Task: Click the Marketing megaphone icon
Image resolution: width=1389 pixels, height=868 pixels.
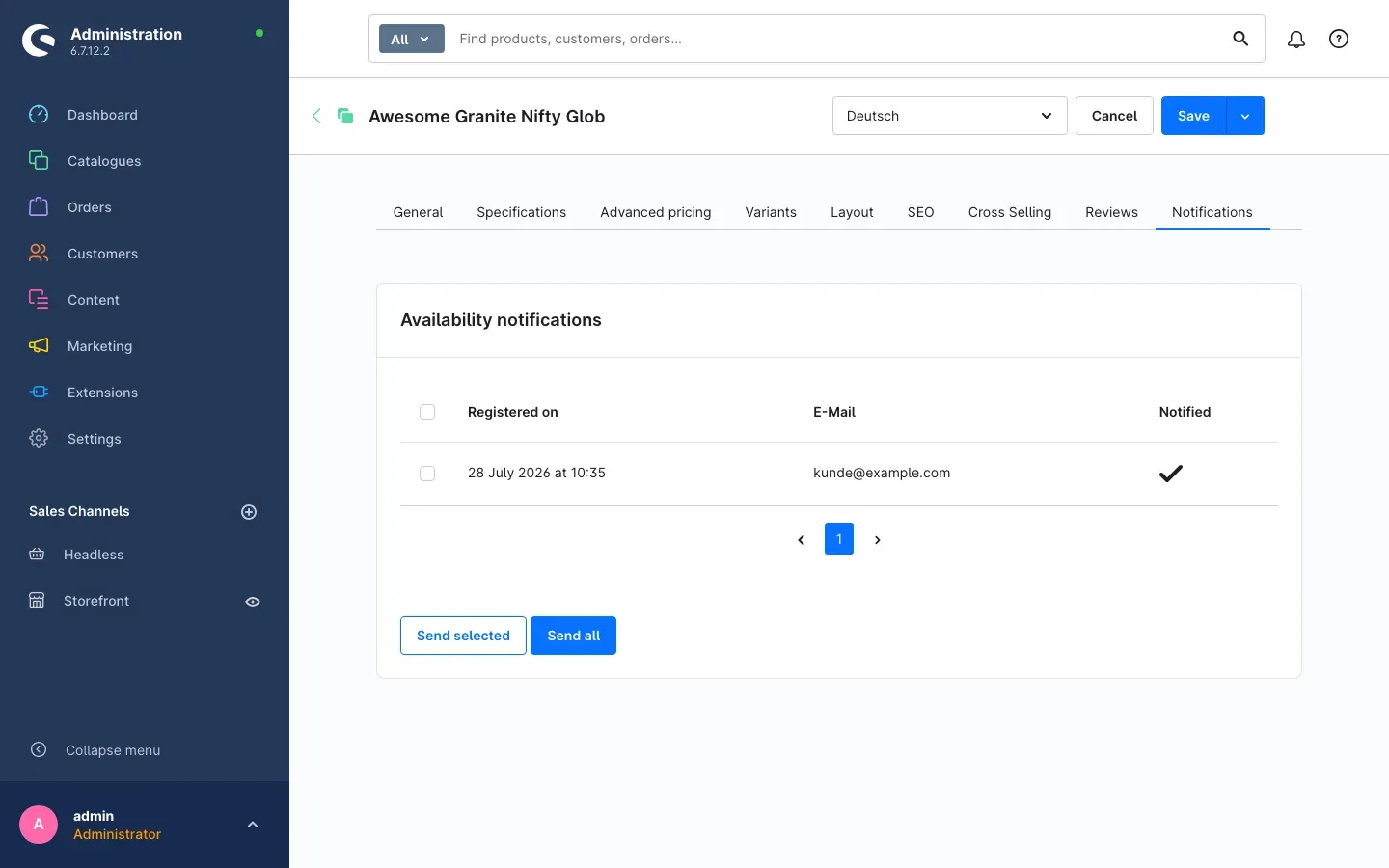Action: click(x=39, y=346)
